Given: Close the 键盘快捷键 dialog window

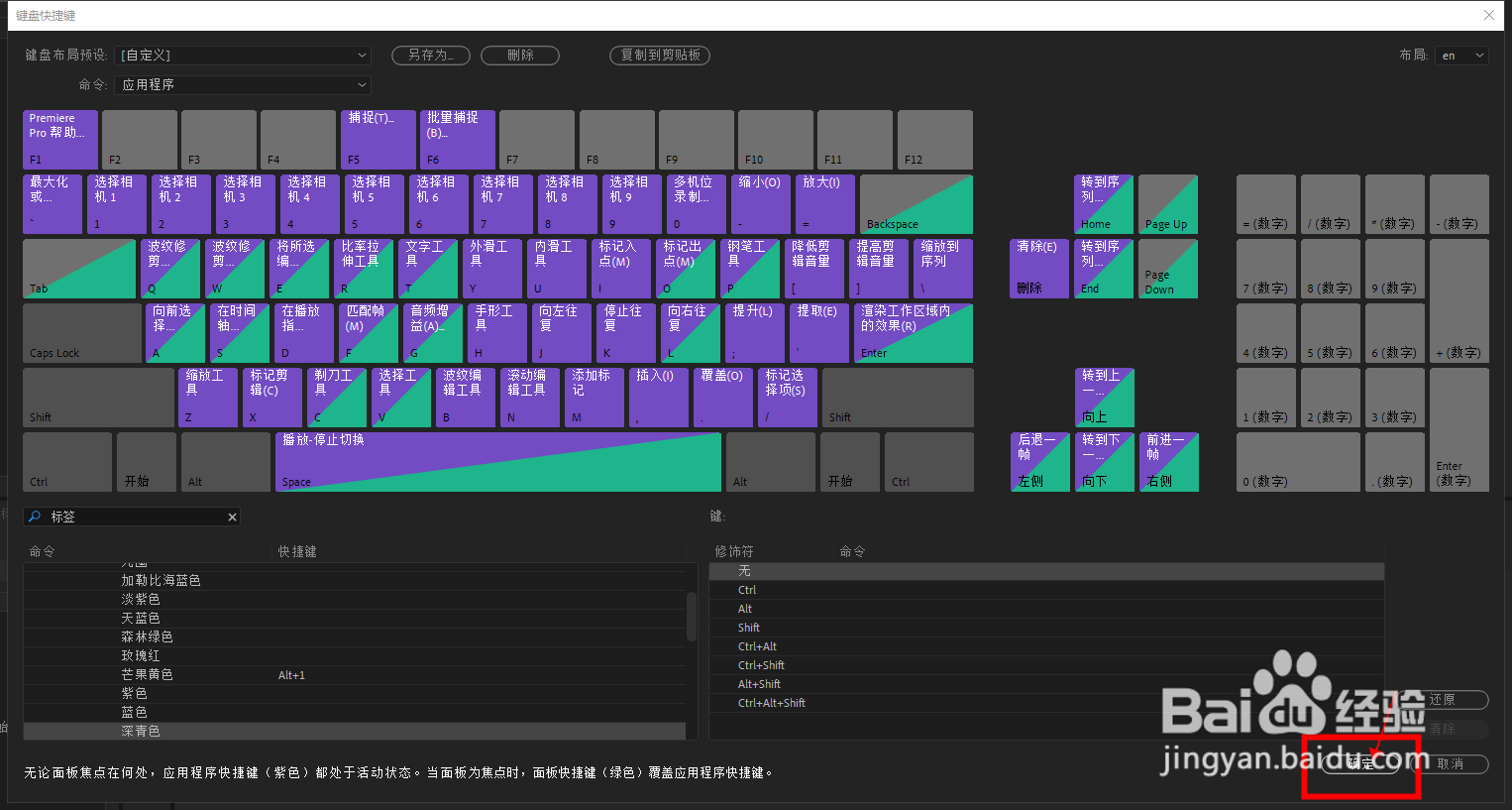Looking at the screenshot, I should (x=1489, y=15).
